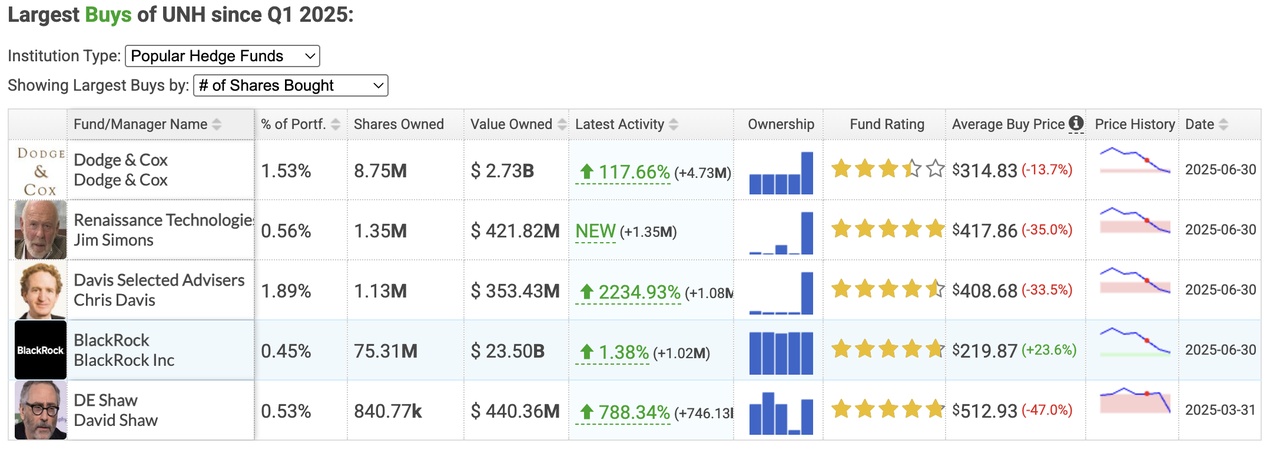
Task: Click the Davis Selected Advisers ownership chart
Action: [x=781, y=292]
